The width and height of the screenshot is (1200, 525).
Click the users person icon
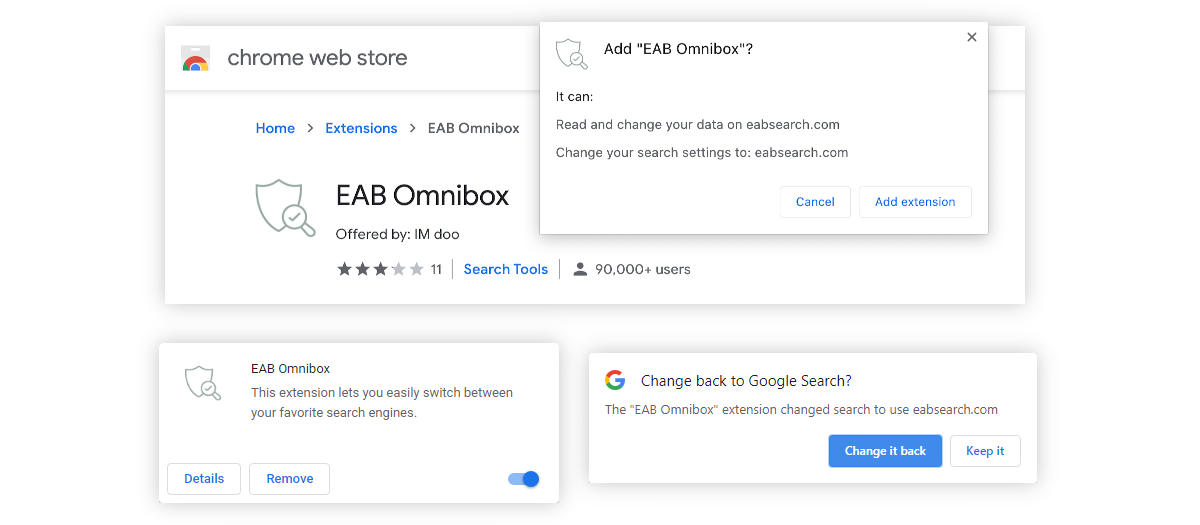(x=580, y=269)
